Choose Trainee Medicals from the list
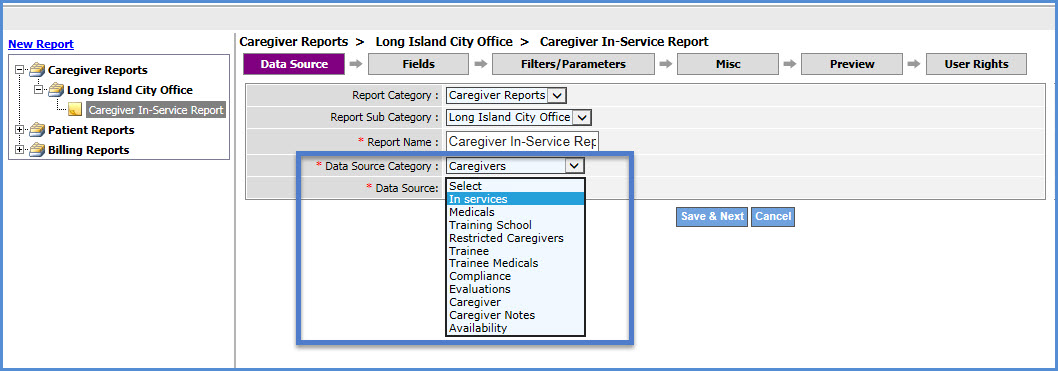 click(x=516, y=263)
